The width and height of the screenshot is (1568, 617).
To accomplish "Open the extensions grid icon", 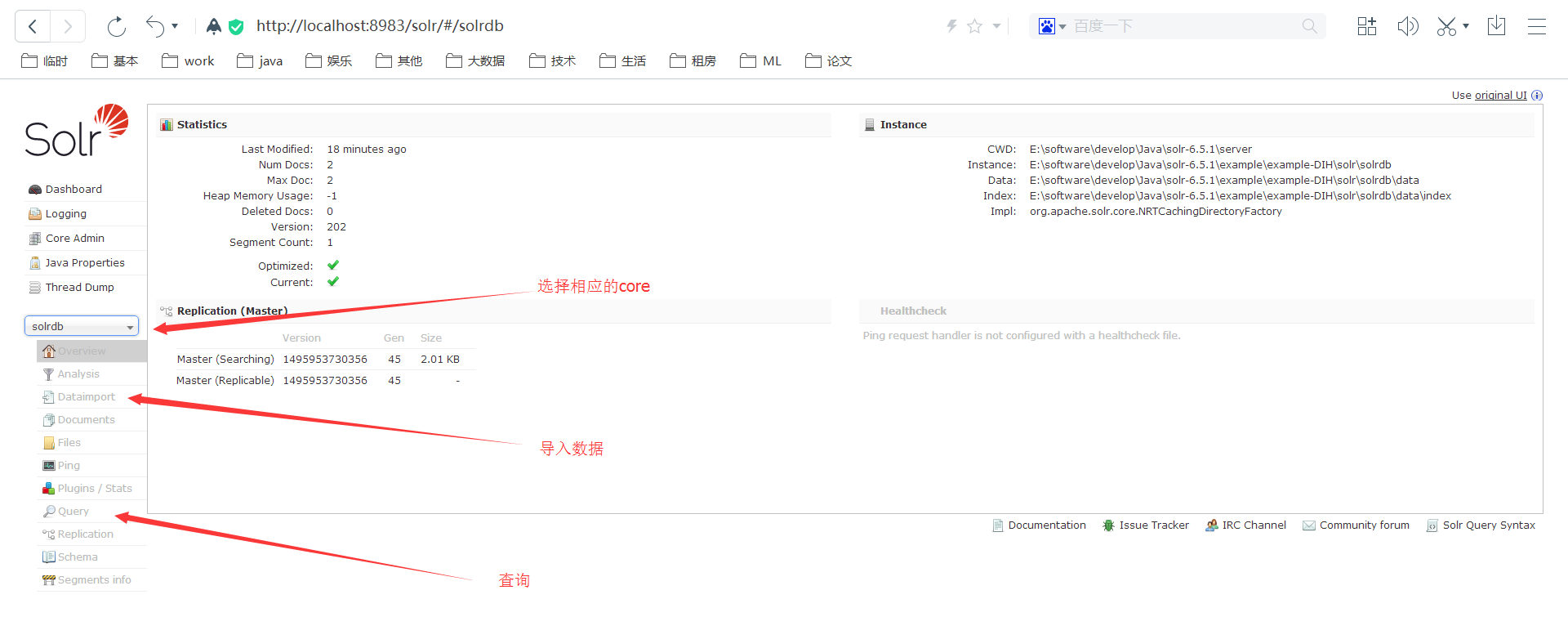I will [1367, 26].
